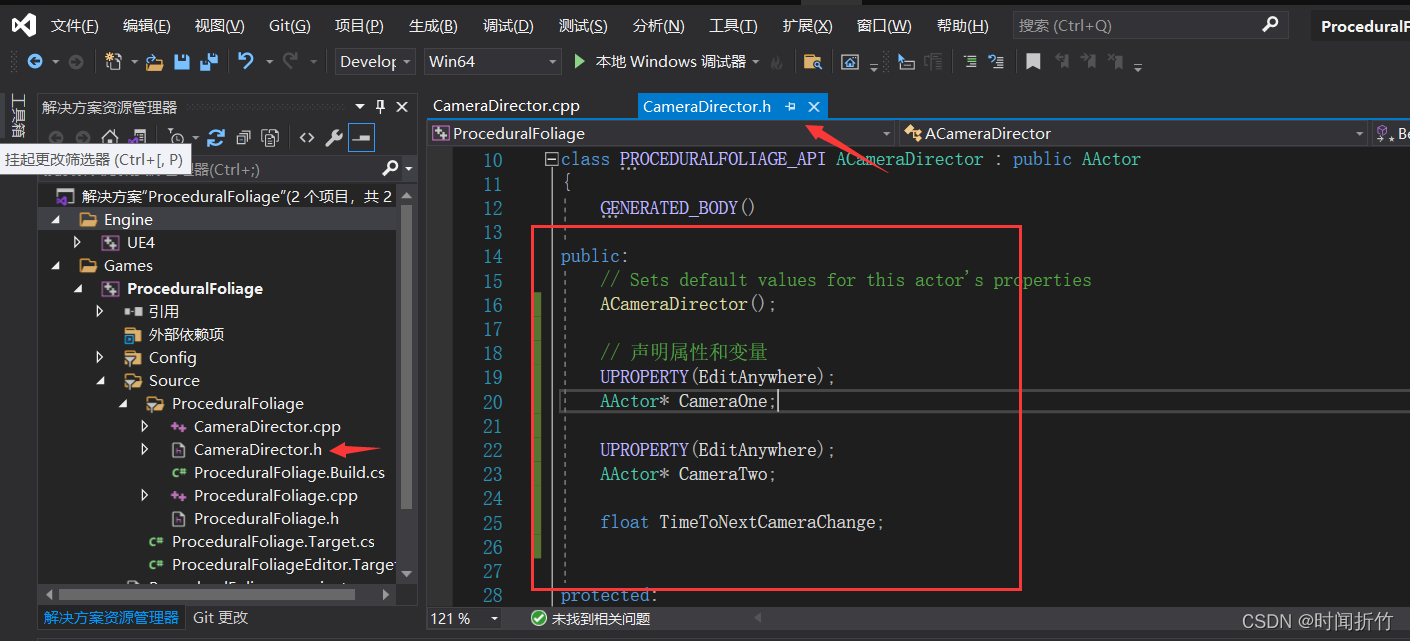Click the select-element pointer toolbar icon
Image resolution: width=1410 pixels, height=641 pixels.
point(906,62)
